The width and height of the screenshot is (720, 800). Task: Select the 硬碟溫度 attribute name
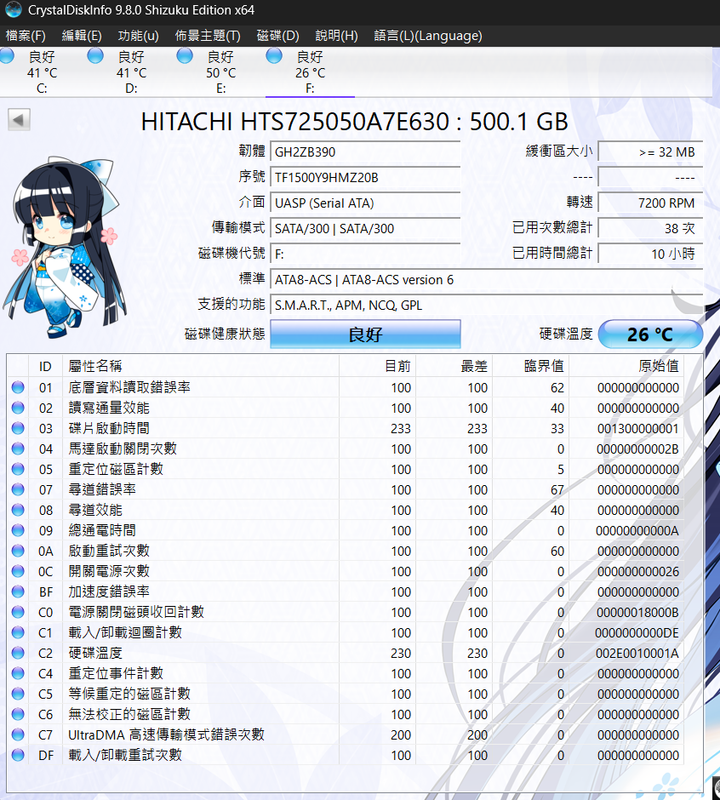[95, 653]
